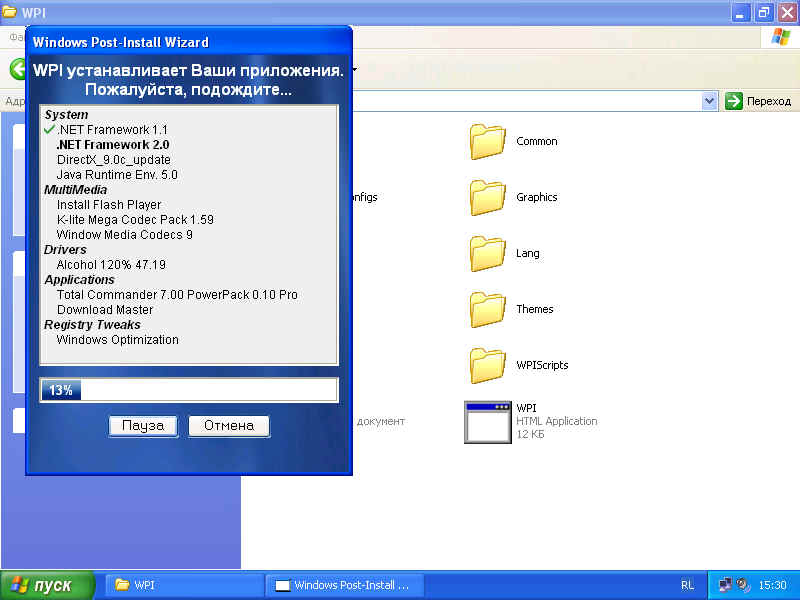Click the green Back arrow in Explorer
Image resolution: width=800 pixels, height=600 pixels.
point(17,69)
